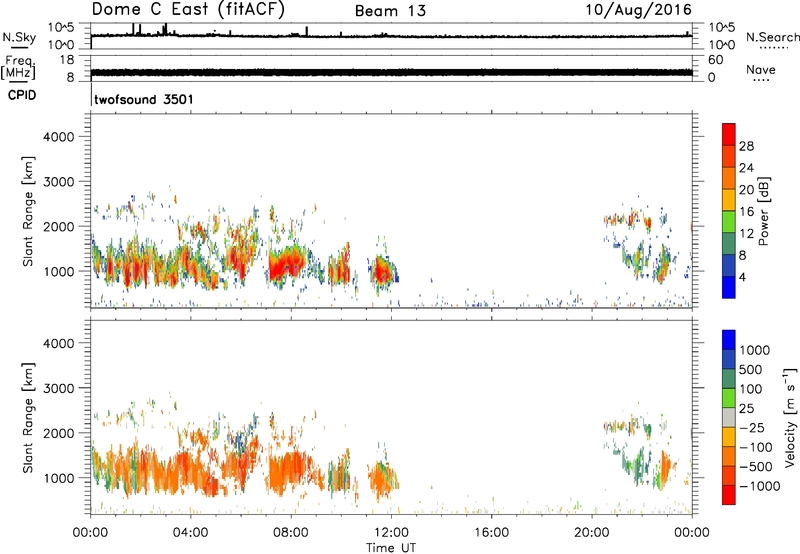The image size is (800, 554).
Task: Click the red top segment of power colorbar
Action: click(729, 134)
